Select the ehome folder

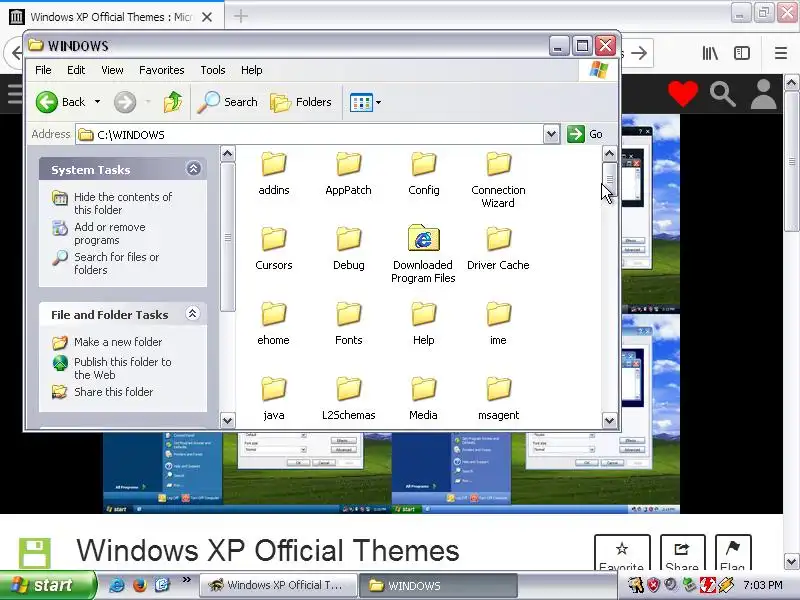[x=274, y=324]
